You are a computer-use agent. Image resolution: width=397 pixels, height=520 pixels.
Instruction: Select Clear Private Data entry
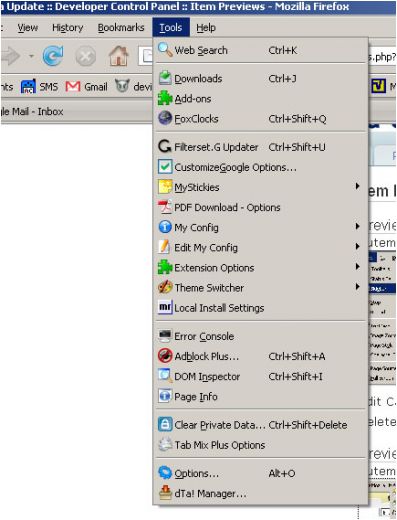[x=261, y=424]
